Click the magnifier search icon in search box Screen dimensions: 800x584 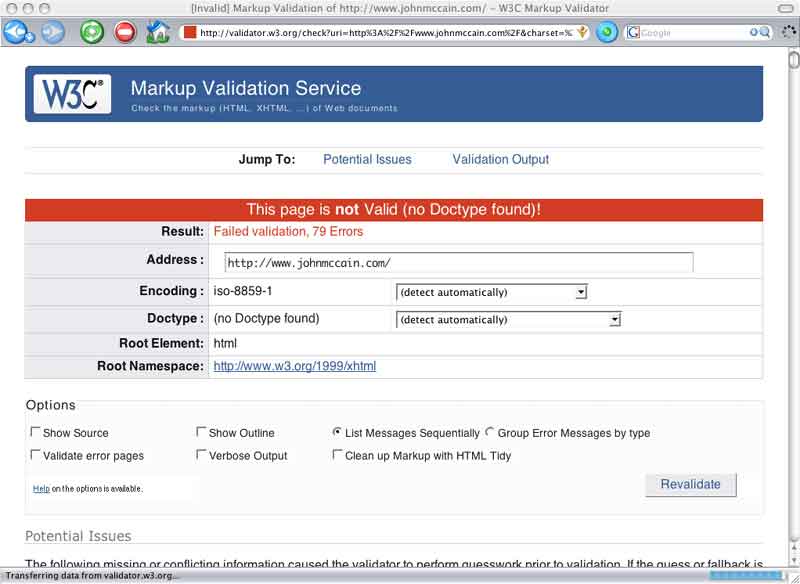coord(765,33)
